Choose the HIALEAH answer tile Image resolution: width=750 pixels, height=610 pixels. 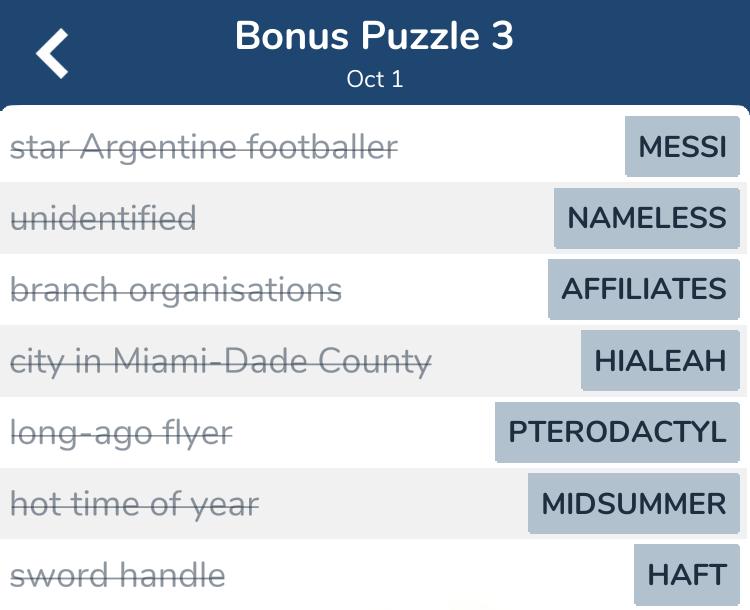click(x=660, y=360)
